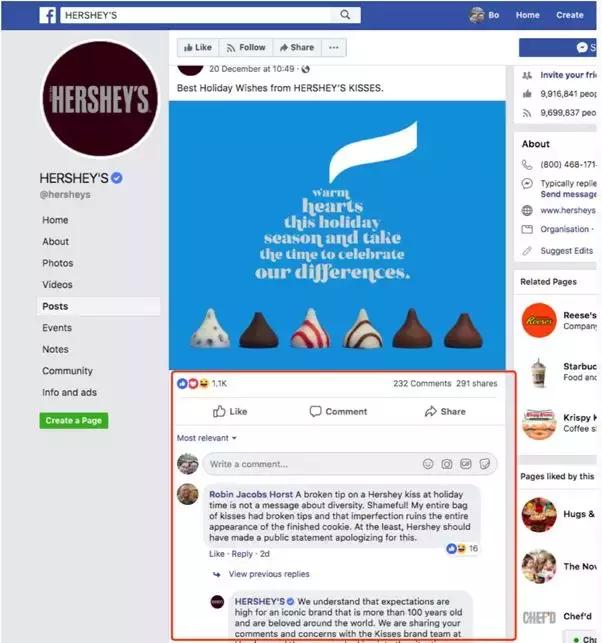Toggle Follow on the Hershey's page

[246, 48]
